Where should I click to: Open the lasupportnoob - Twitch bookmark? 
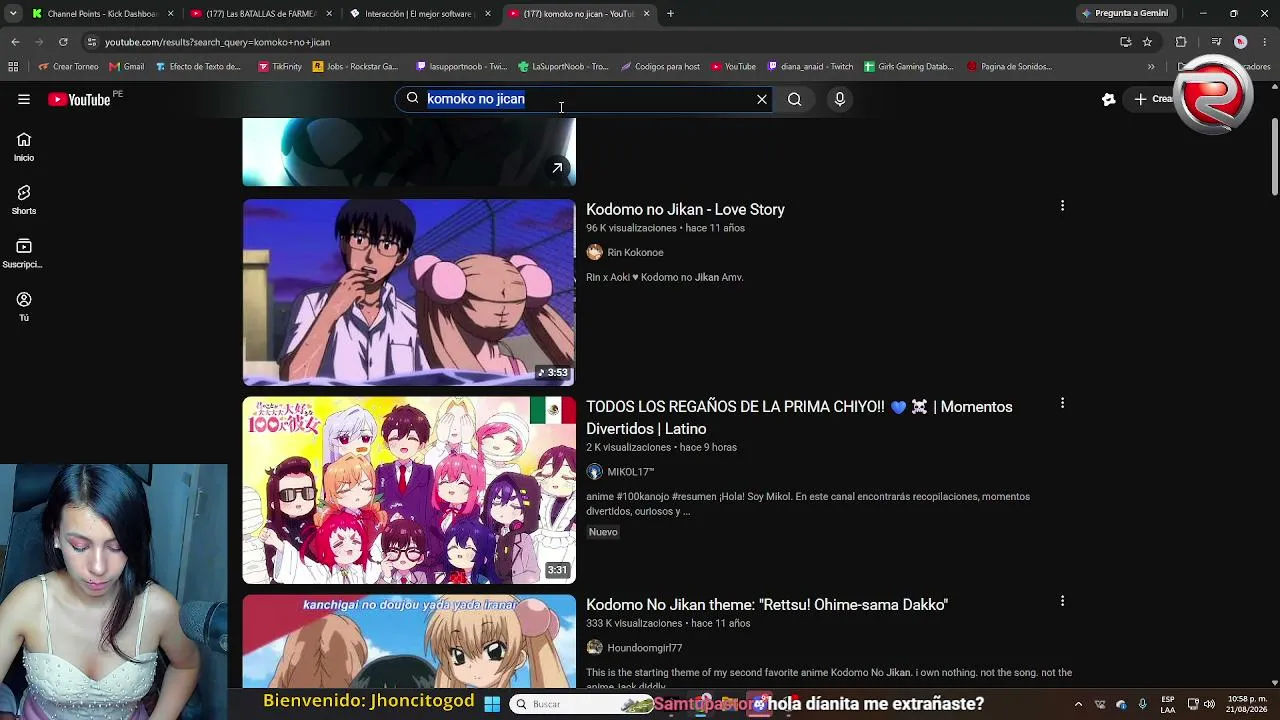point(462,67)
